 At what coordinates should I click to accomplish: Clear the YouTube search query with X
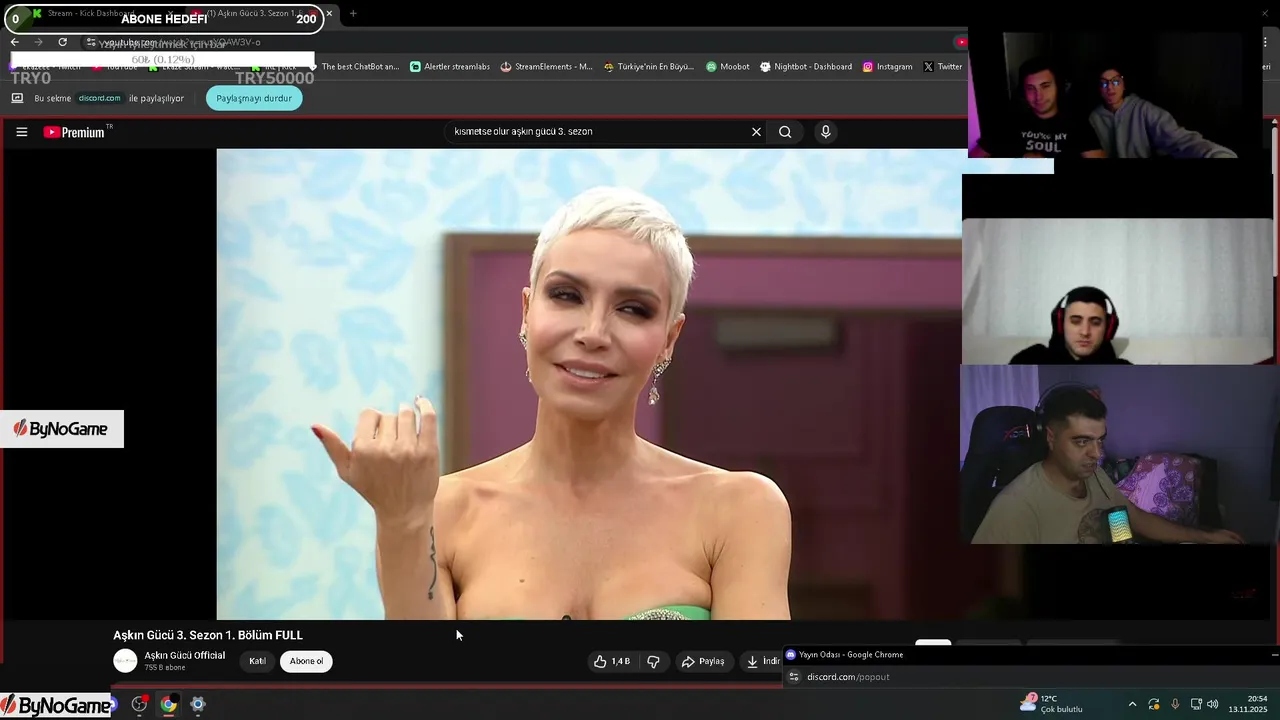tap(756, 132)
